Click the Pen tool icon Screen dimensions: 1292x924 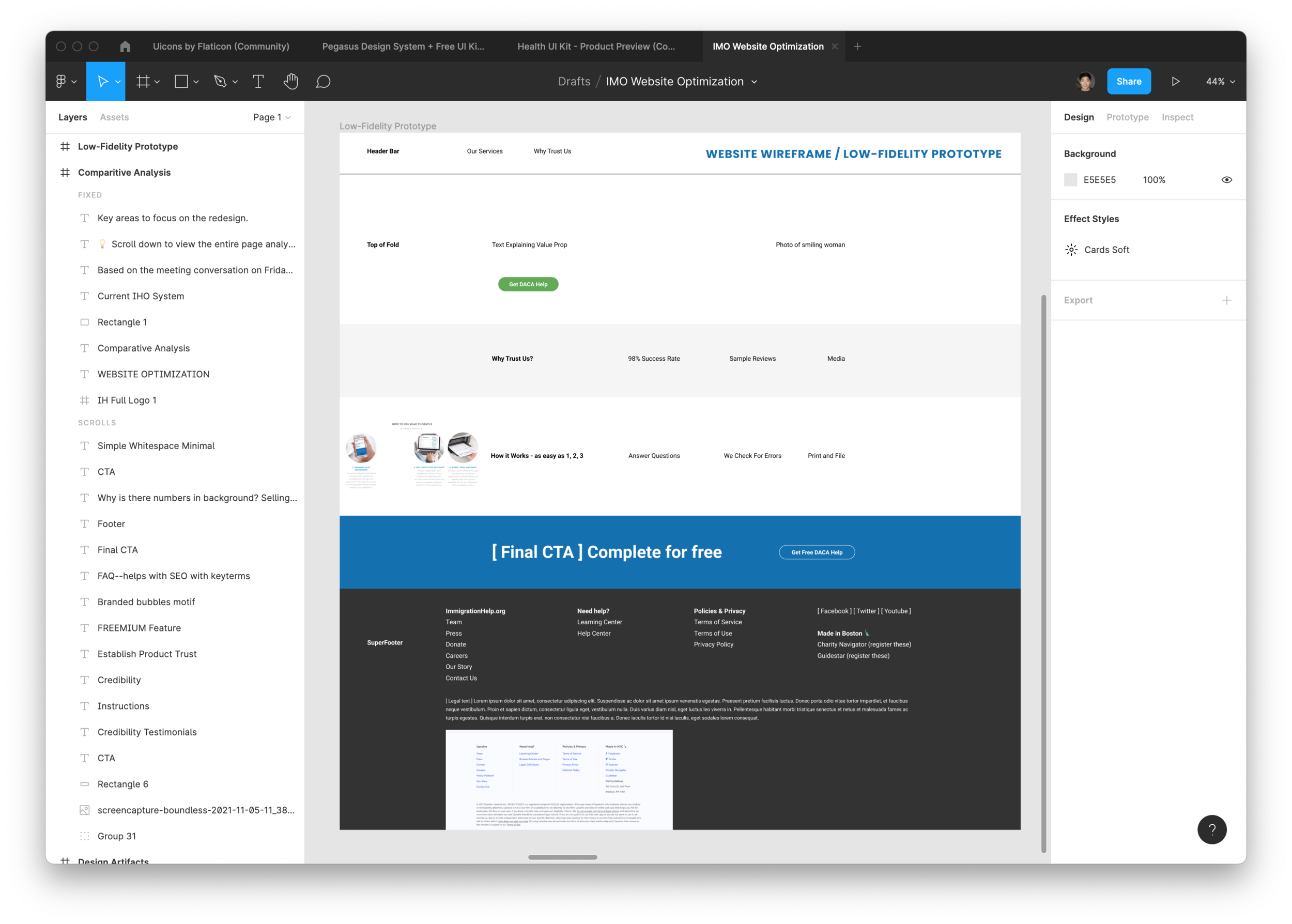[x=220, y=81]
